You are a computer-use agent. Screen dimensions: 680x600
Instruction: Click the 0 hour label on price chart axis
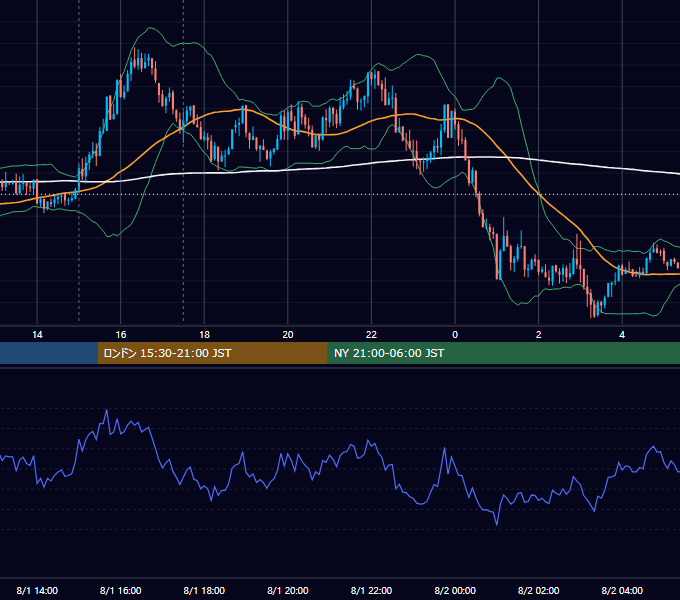[455, 335]
